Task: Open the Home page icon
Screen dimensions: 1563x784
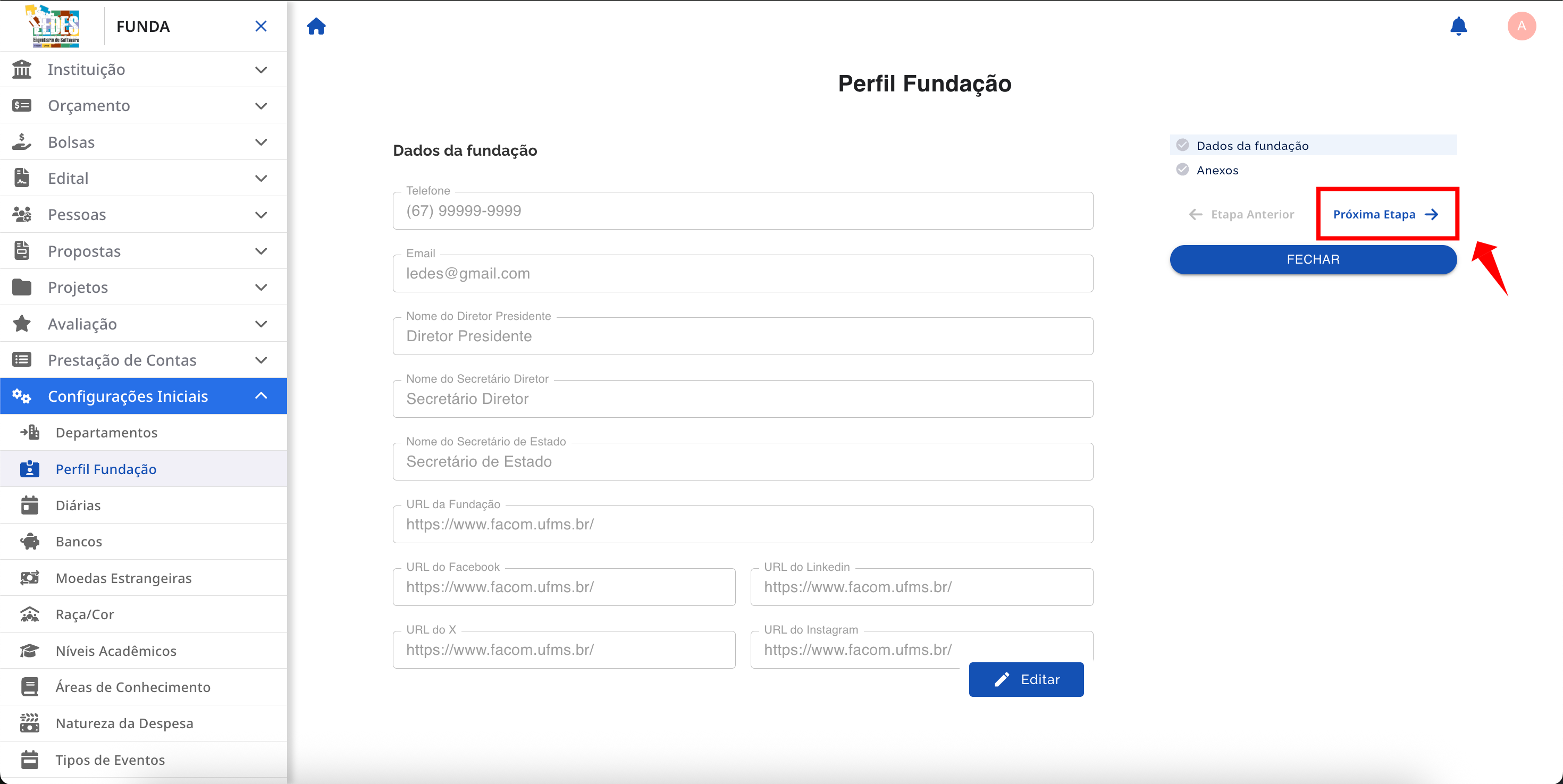Action: pos(316,26)
